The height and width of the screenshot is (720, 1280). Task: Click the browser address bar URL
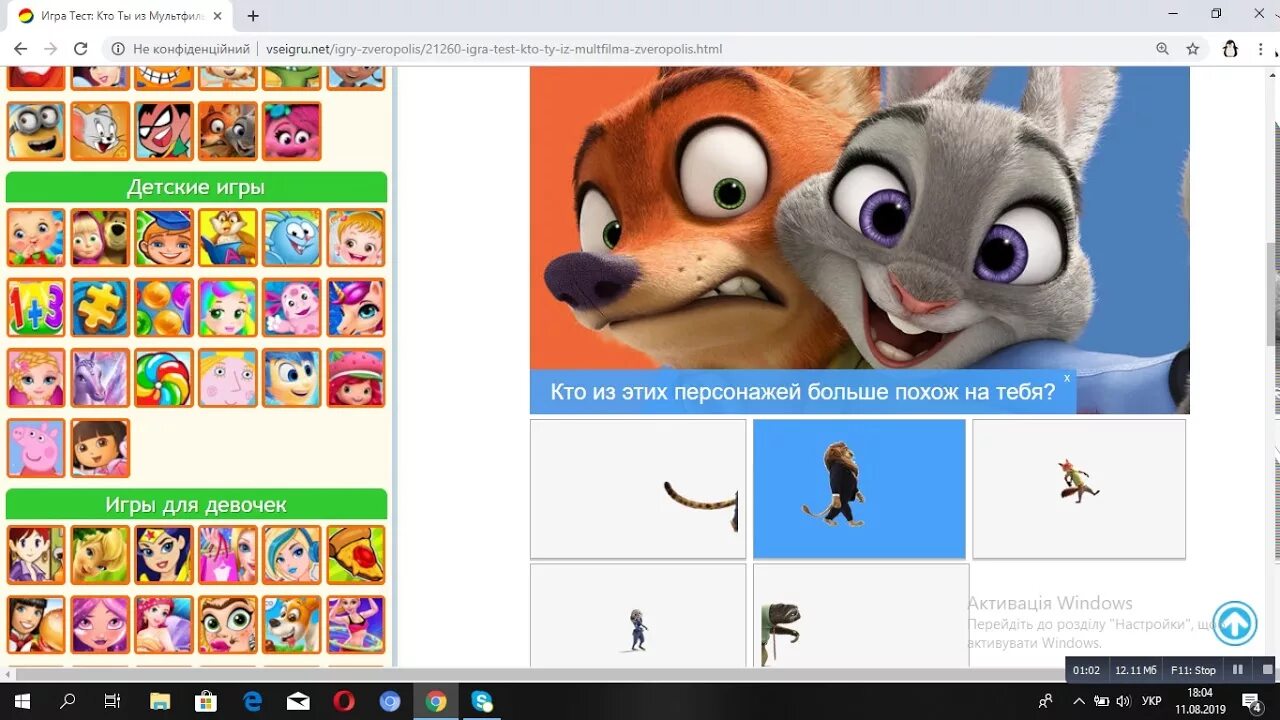(494, 49)
